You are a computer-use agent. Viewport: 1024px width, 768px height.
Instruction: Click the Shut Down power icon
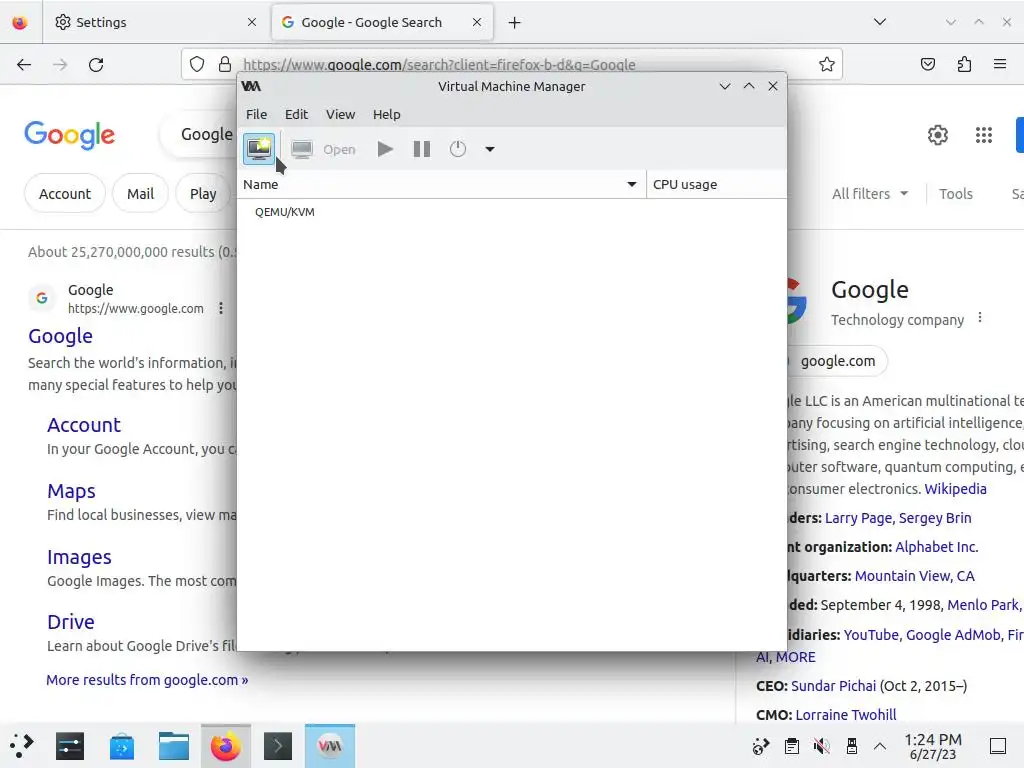tap(458, 149)
